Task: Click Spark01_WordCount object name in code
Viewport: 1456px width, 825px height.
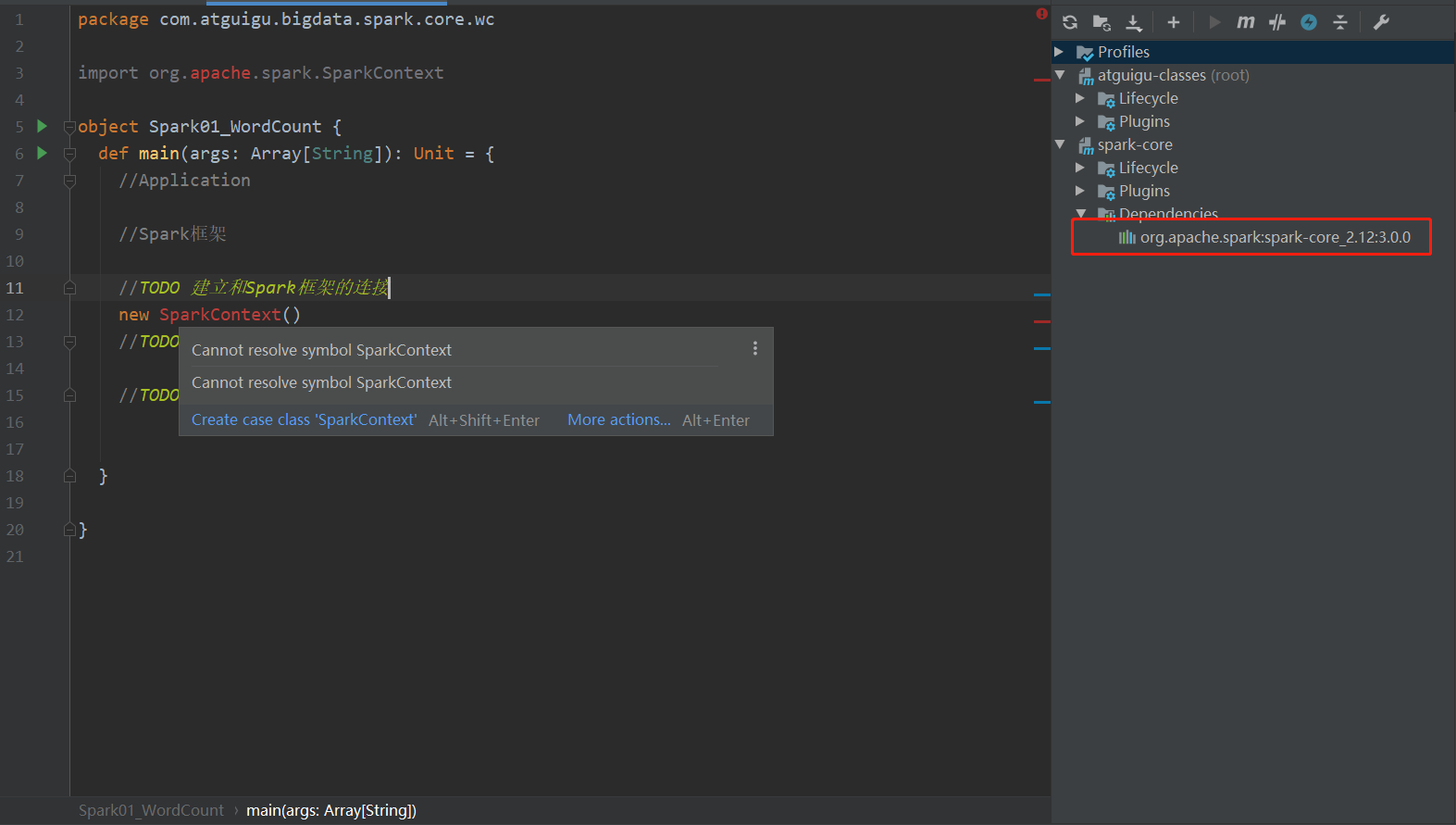Action: [235, 127]
